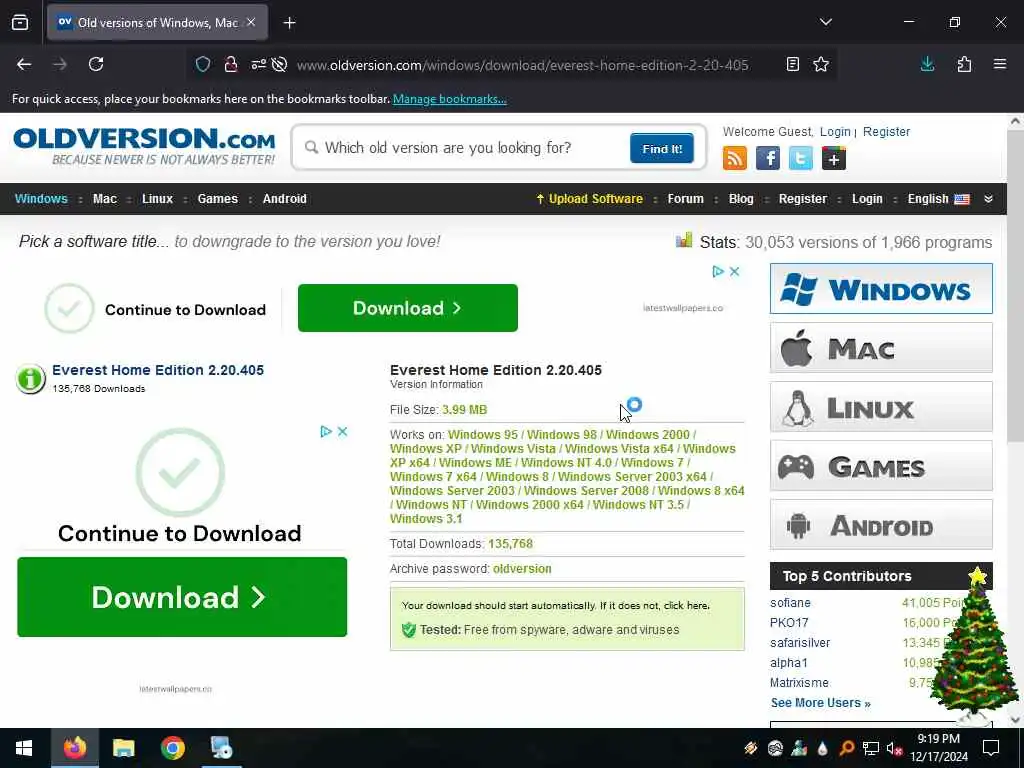Screen dimensions: 1024x768
Task: Select the Mac navigation menu item
Action: pos(104,199)
